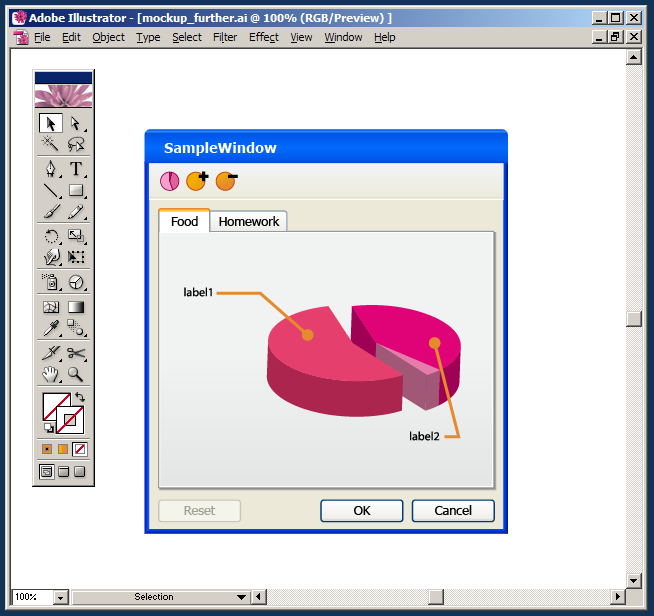Select the Rectangle tool
Viewport: 654px width, 616px height.
point(76,190)
